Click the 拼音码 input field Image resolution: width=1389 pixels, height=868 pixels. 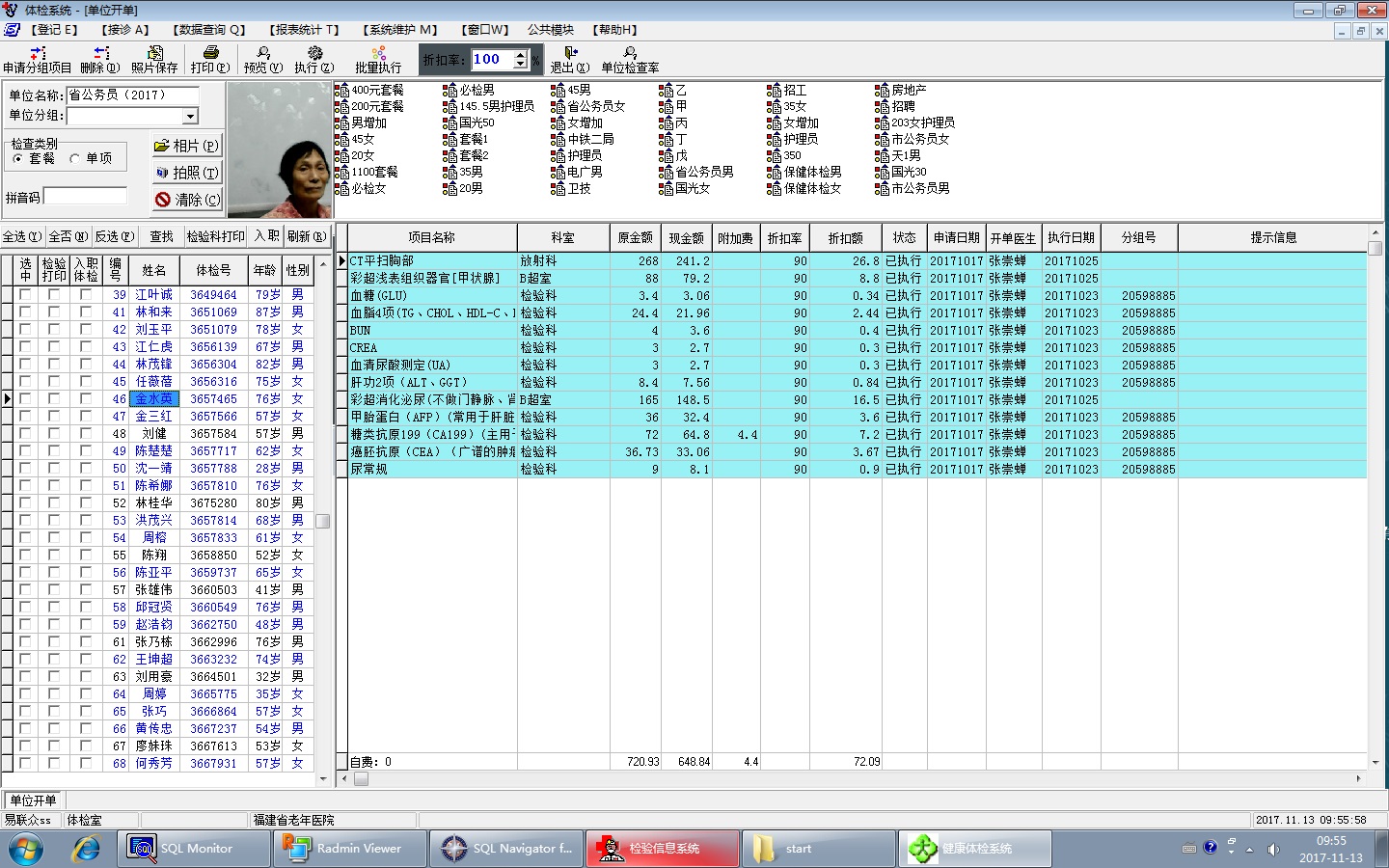click(85, 197)
